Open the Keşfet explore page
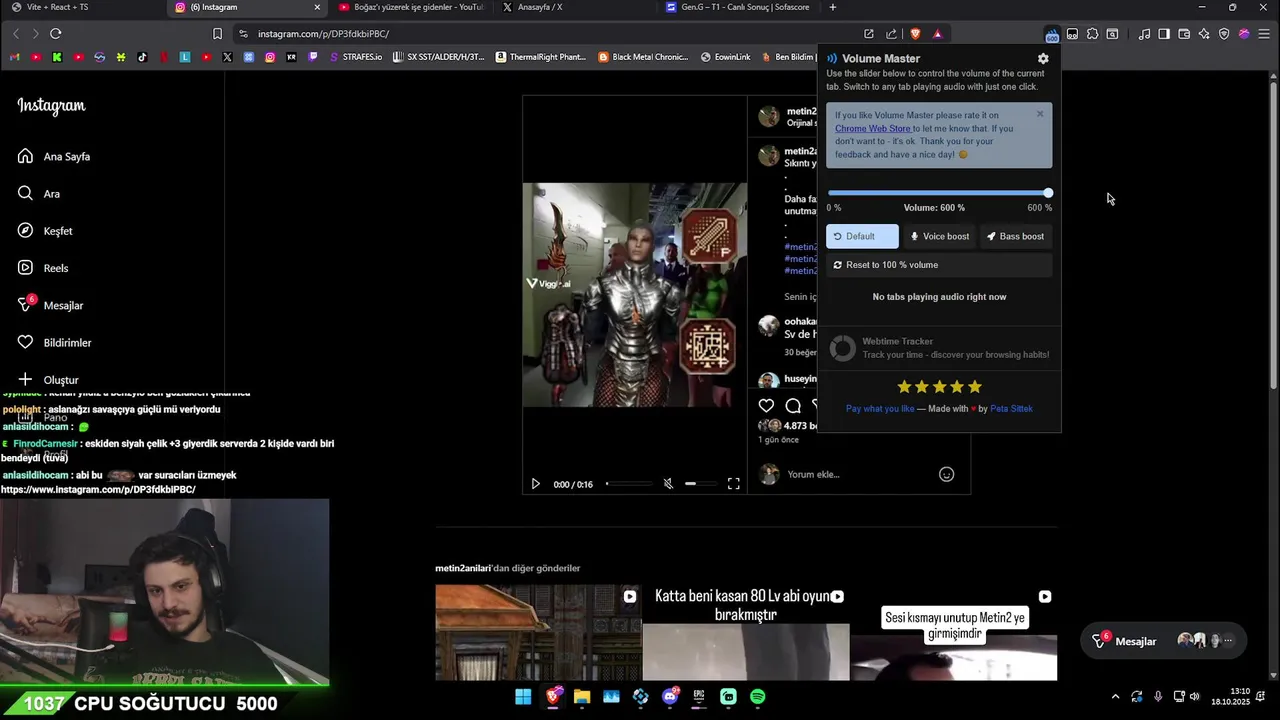Screen dimensions: 1280x720 (46, 231)
